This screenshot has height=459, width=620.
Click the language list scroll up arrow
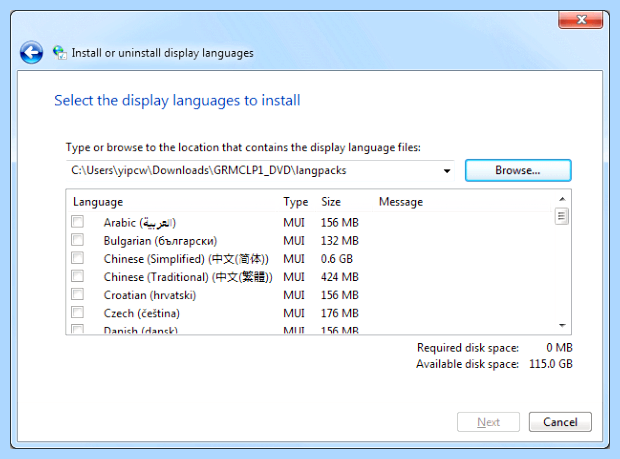coord(562,199)
